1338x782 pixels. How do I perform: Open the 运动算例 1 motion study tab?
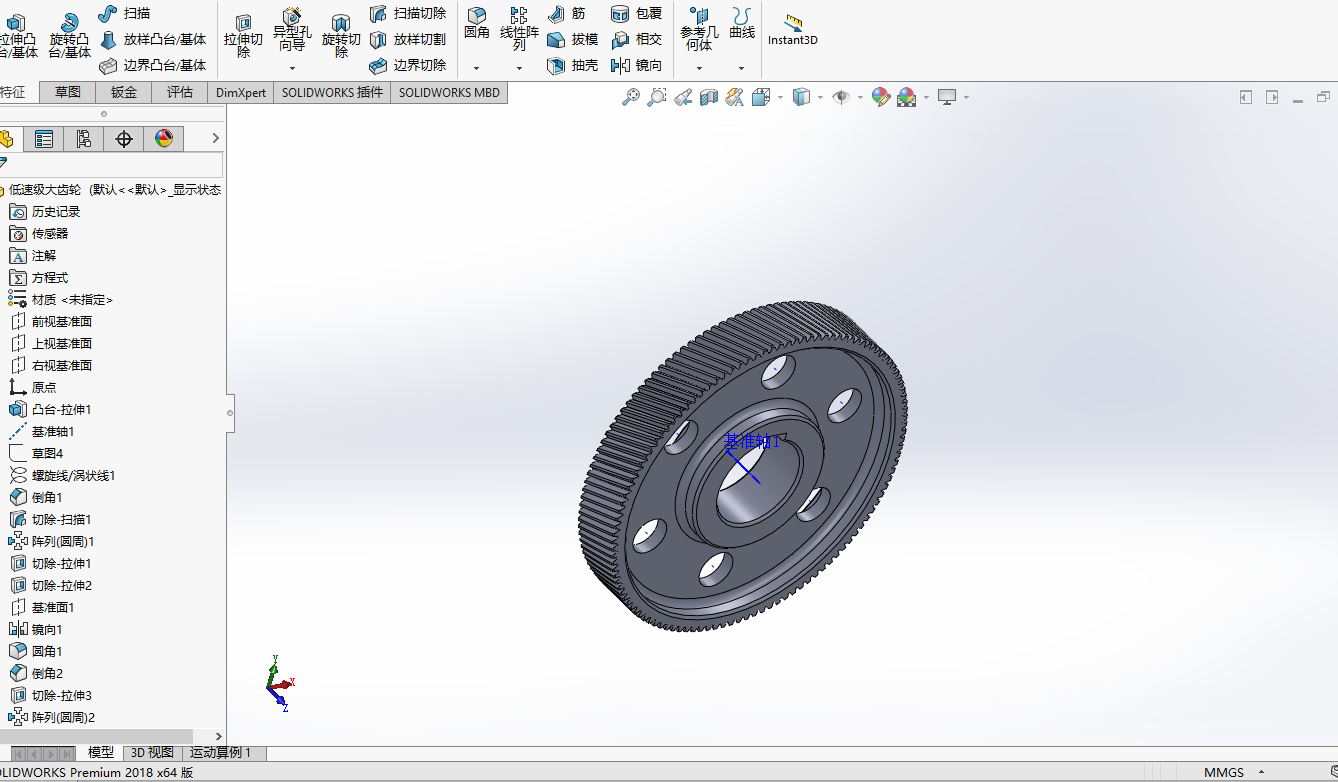point(222,753)
